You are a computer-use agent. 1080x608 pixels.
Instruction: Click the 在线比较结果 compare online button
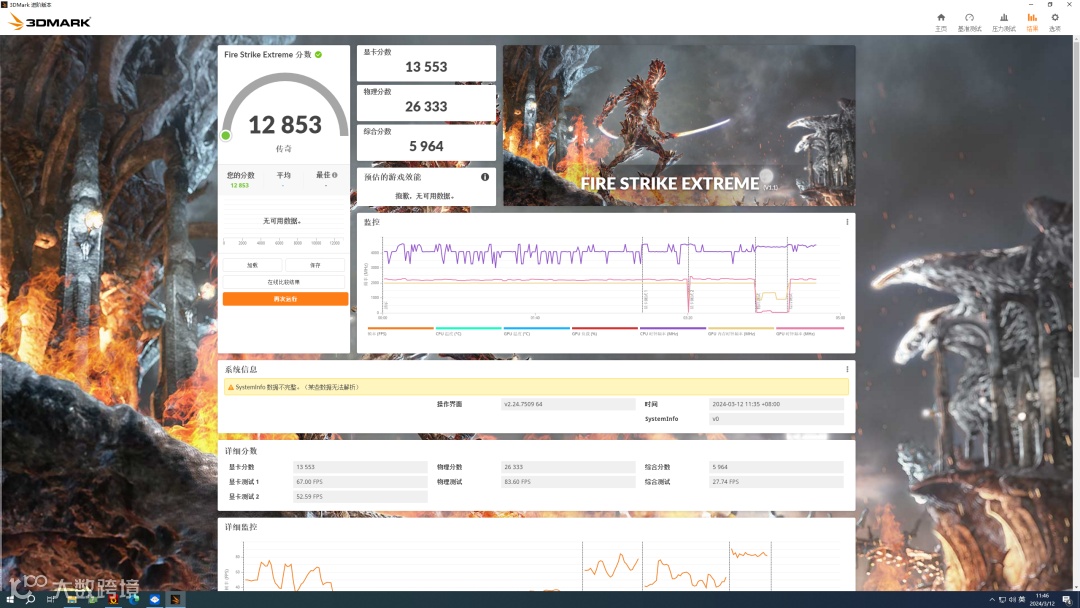[284, 282]
